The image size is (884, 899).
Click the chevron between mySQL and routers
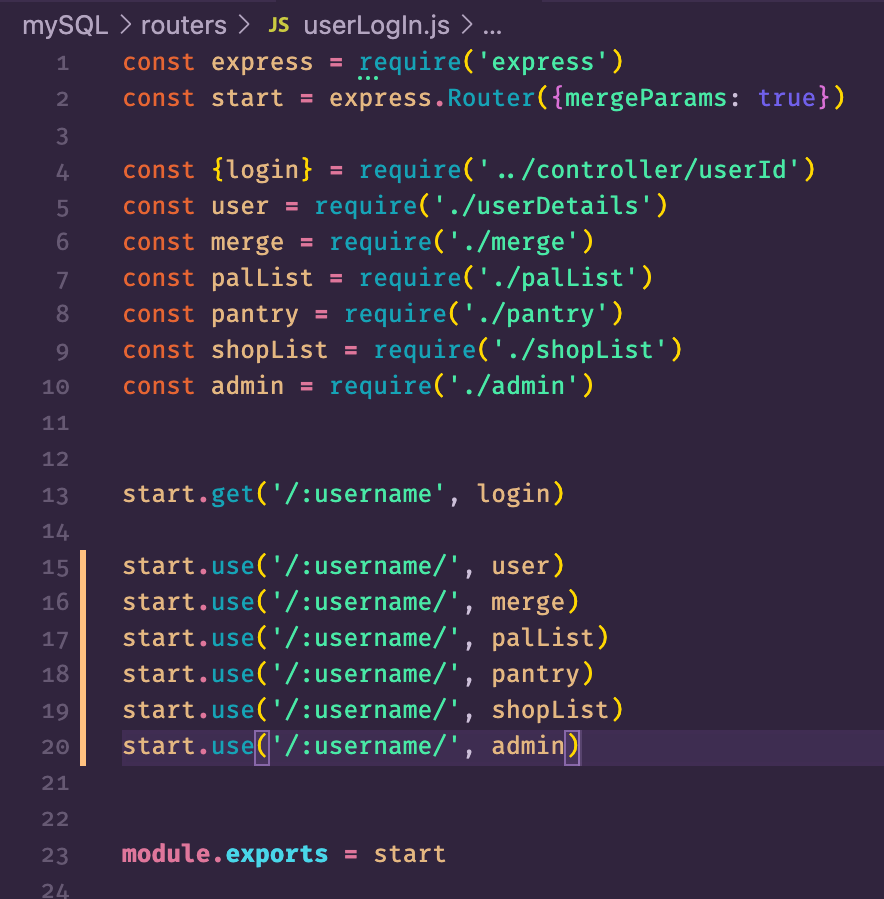pyautogui.click(x=128, y=25)
